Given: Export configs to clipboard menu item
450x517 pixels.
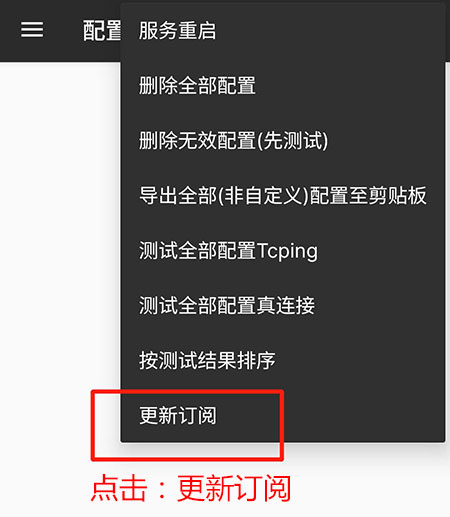Looking at the screenshot, I should [x=283, y=195].
